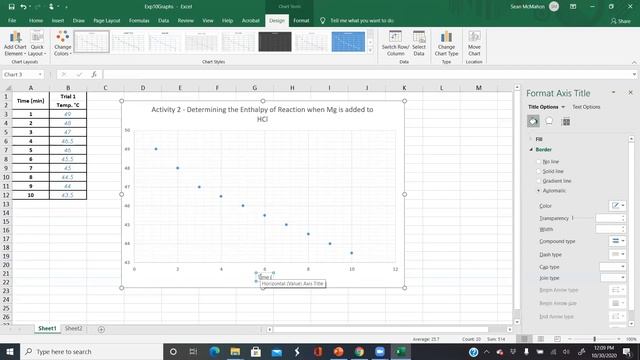Open Name Box dropdown arrow
640x360 pixels.
click(x=40, y=74)
